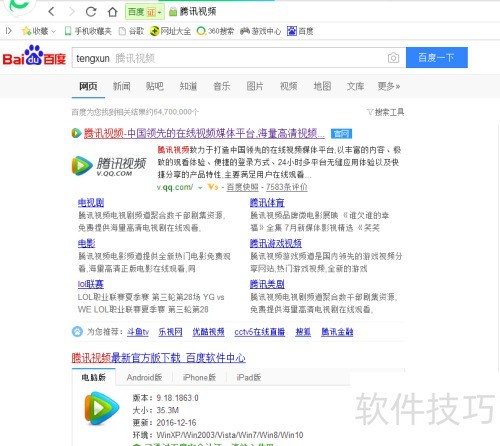Click the Baidu logo
The image size is (500, 446).
click(x=34, y=55)
